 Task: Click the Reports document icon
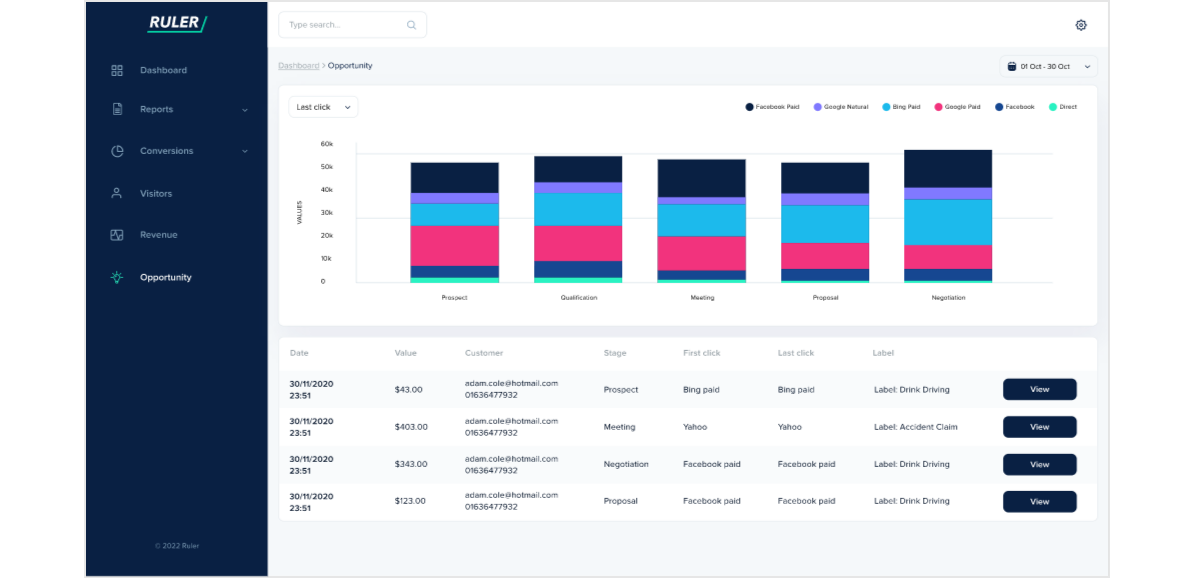(x=115, y=110)
